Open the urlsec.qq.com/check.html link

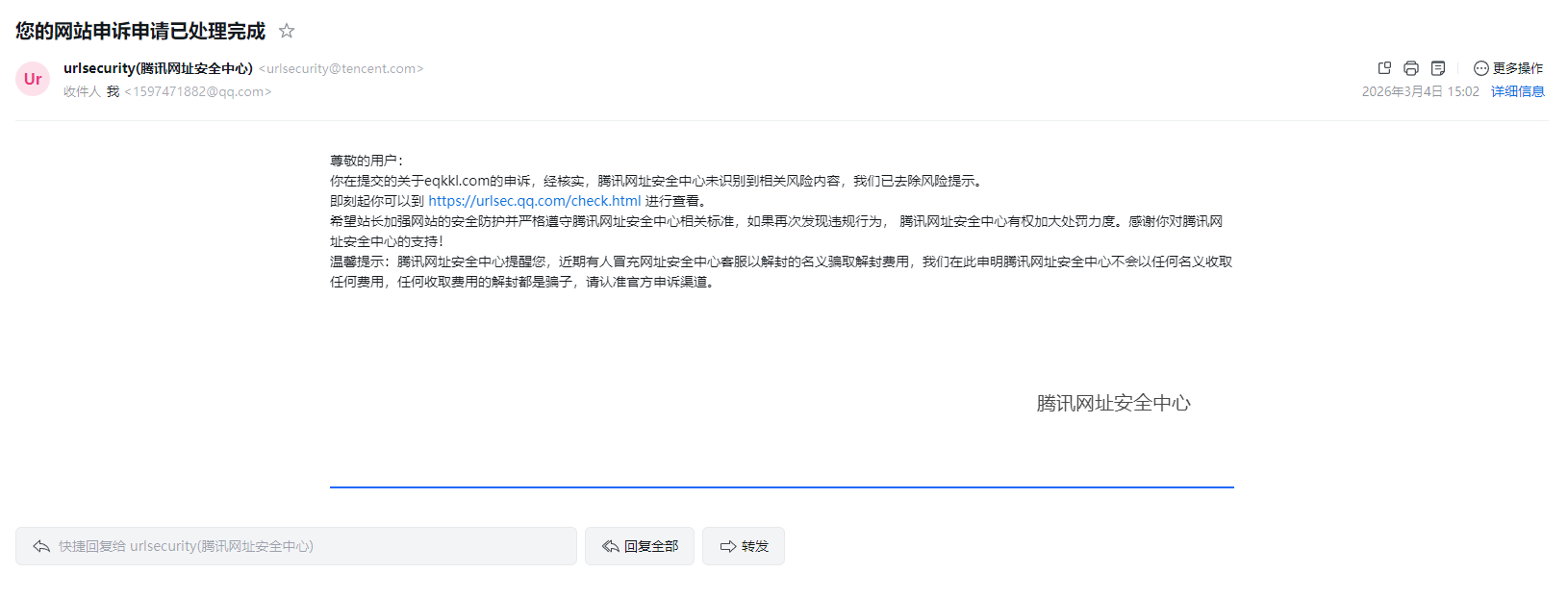point(535,201)
